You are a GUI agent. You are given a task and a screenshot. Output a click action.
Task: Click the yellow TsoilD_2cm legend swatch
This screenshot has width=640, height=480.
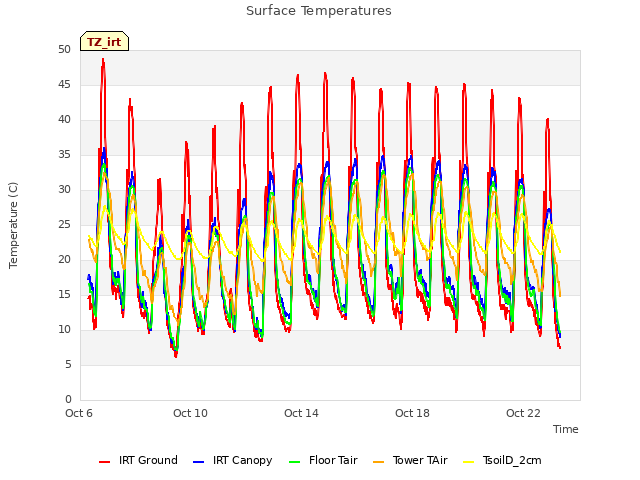pyautogui.click(x=469, y=462)
